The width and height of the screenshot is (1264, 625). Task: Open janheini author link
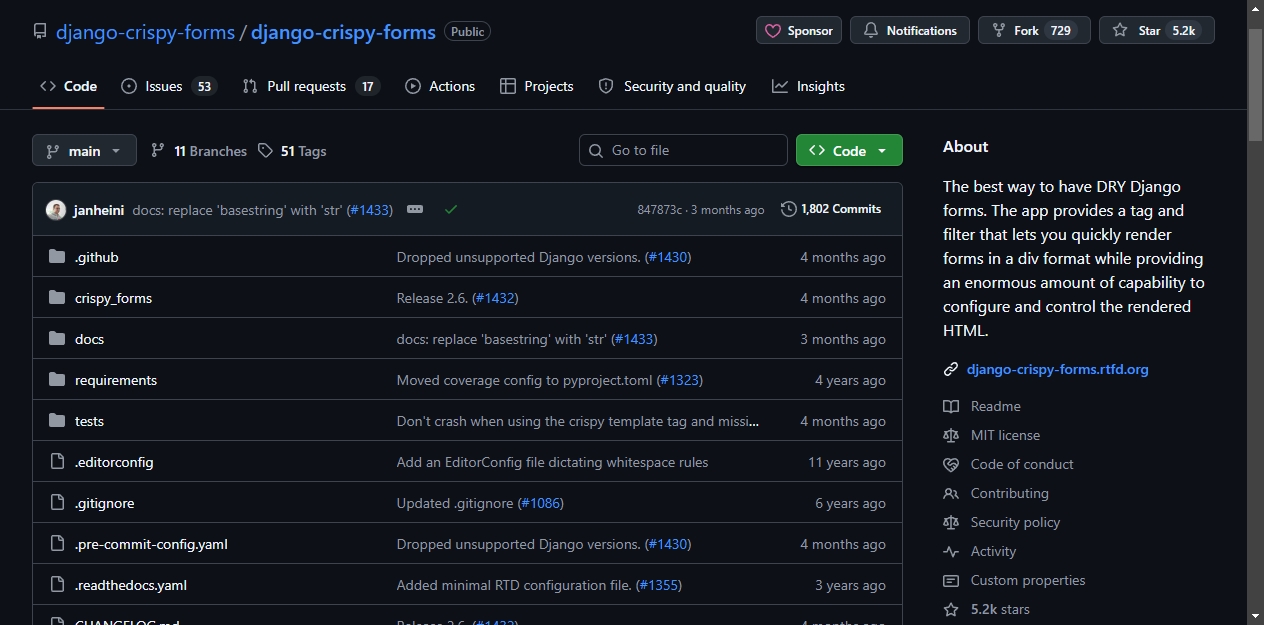click(x=99, y=210)
